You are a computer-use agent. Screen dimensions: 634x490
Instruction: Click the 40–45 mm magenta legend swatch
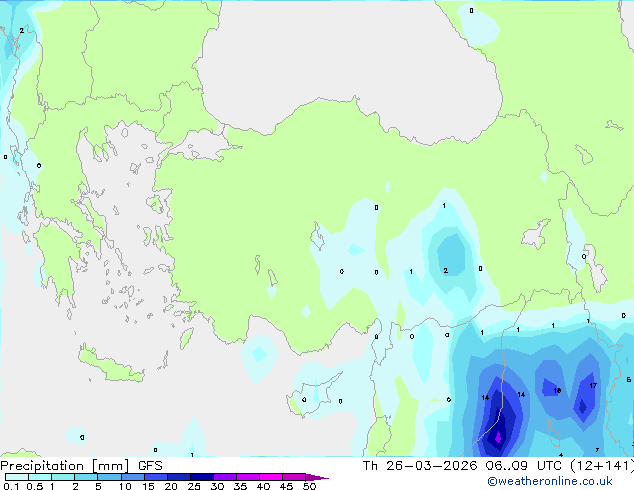[x=271, y=477]
